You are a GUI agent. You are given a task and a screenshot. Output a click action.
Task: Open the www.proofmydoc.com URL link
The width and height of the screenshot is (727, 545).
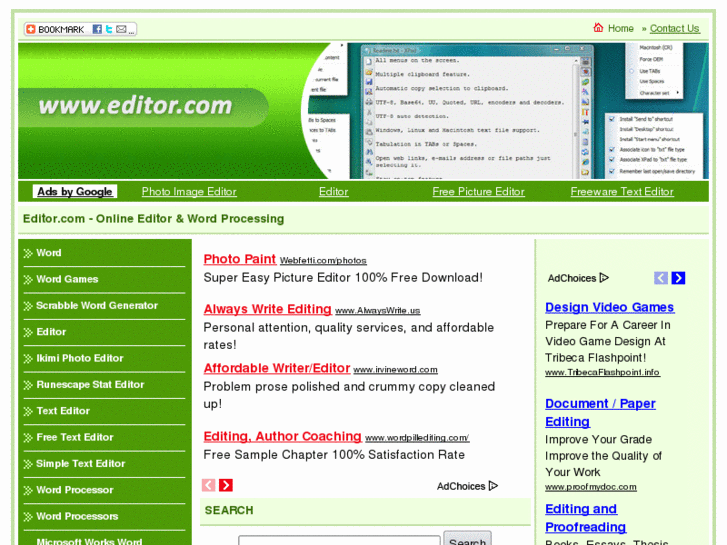(591, 487)
